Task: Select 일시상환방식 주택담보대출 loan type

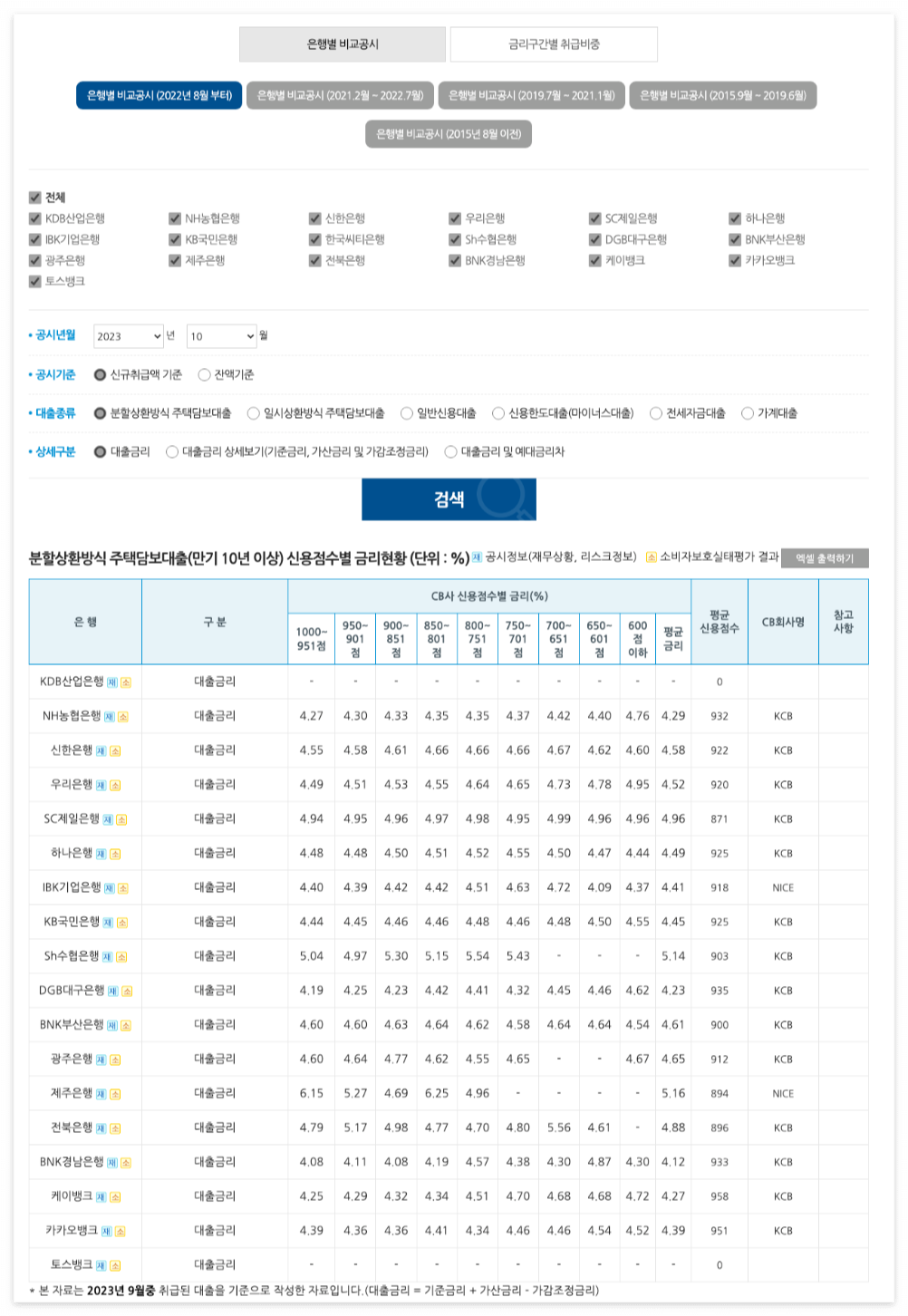Action: pyautogui.click(x=254, y=413)
